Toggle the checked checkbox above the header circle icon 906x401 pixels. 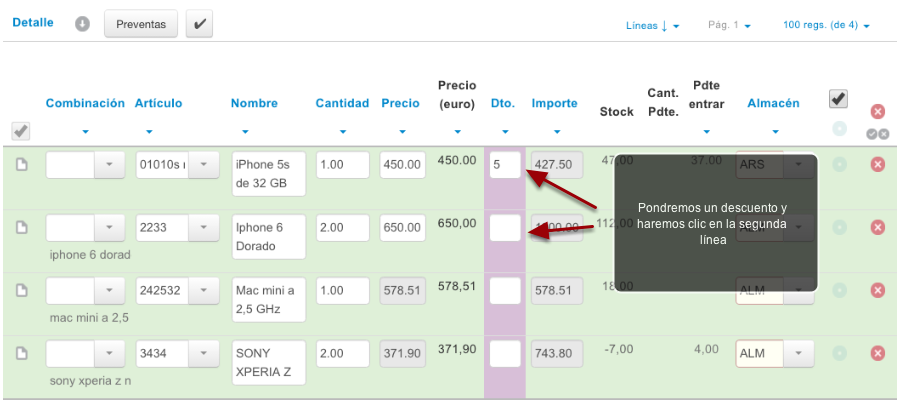pos(838,99)
